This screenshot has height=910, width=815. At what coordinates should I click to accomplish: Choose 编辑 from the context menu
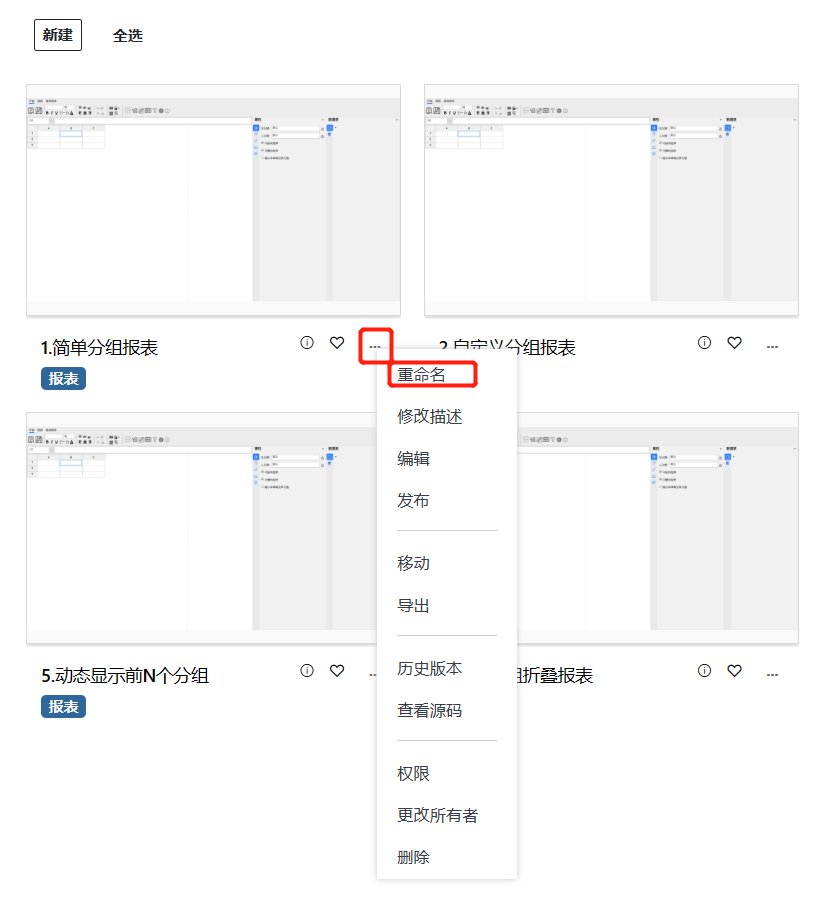click(413, 458)
